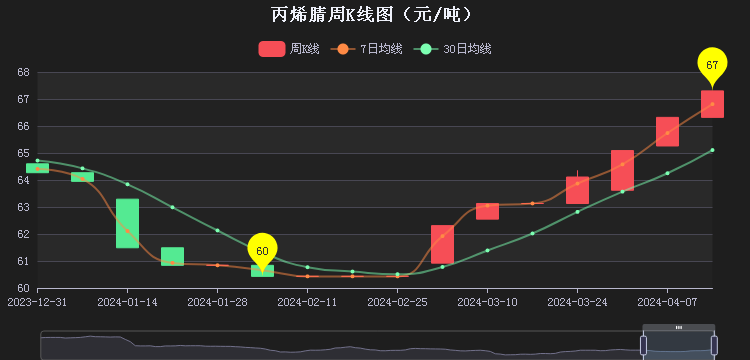Select the green 30日均线 legend dot
This screenshot has width=750, height=360.
point(426,49)
